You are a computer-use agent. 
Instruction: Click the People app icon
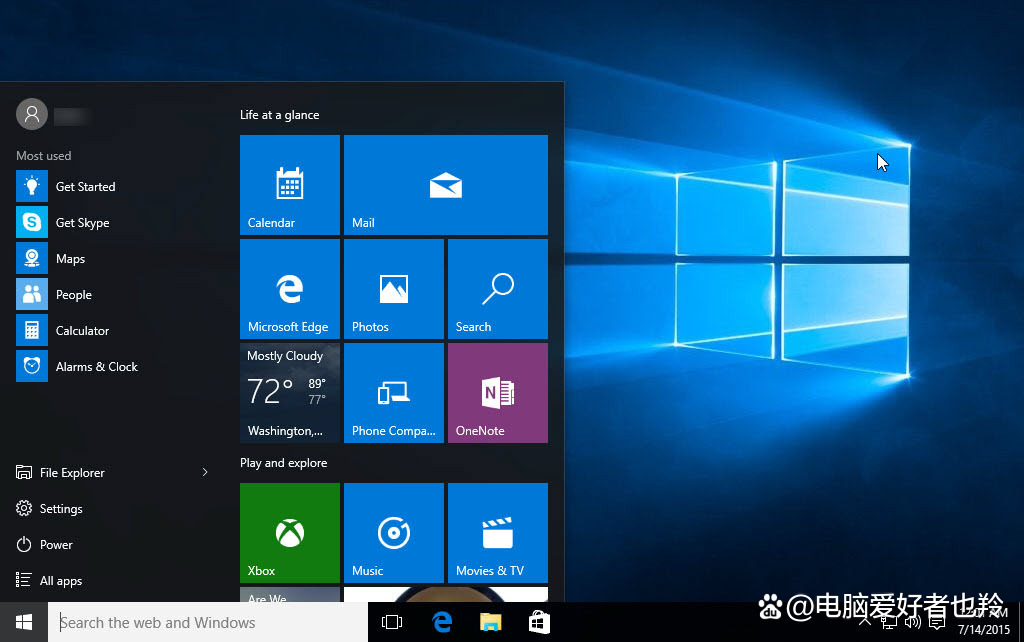click(x=32, y=294)
